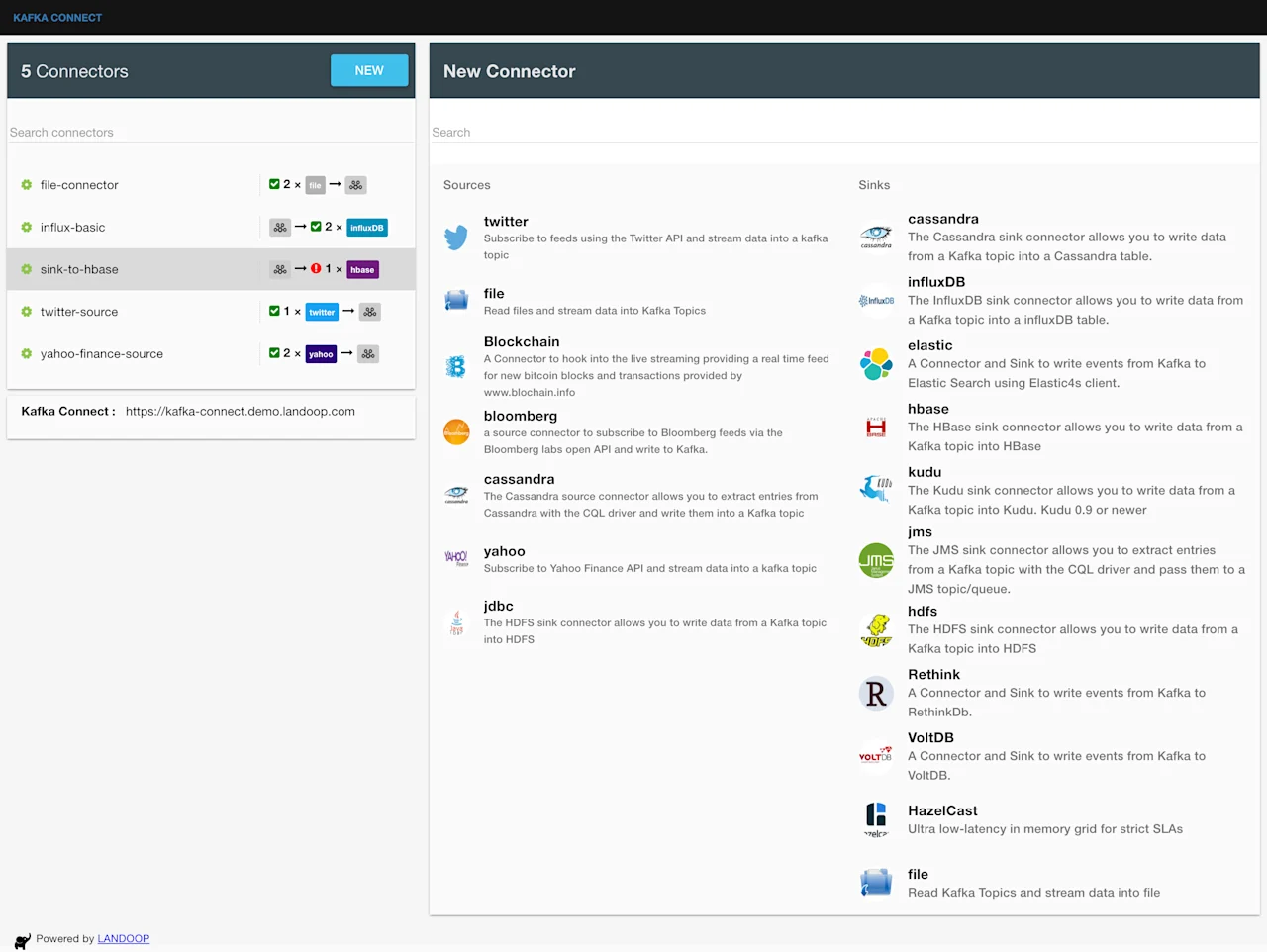Click the green check in twitter-source row
This screenshot has height=952, width=1267.
point(274,311)
